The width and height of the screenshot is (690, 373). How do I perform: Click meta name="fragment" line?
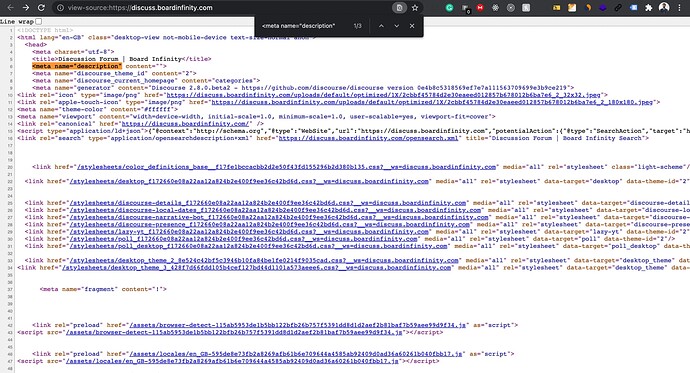103,289
